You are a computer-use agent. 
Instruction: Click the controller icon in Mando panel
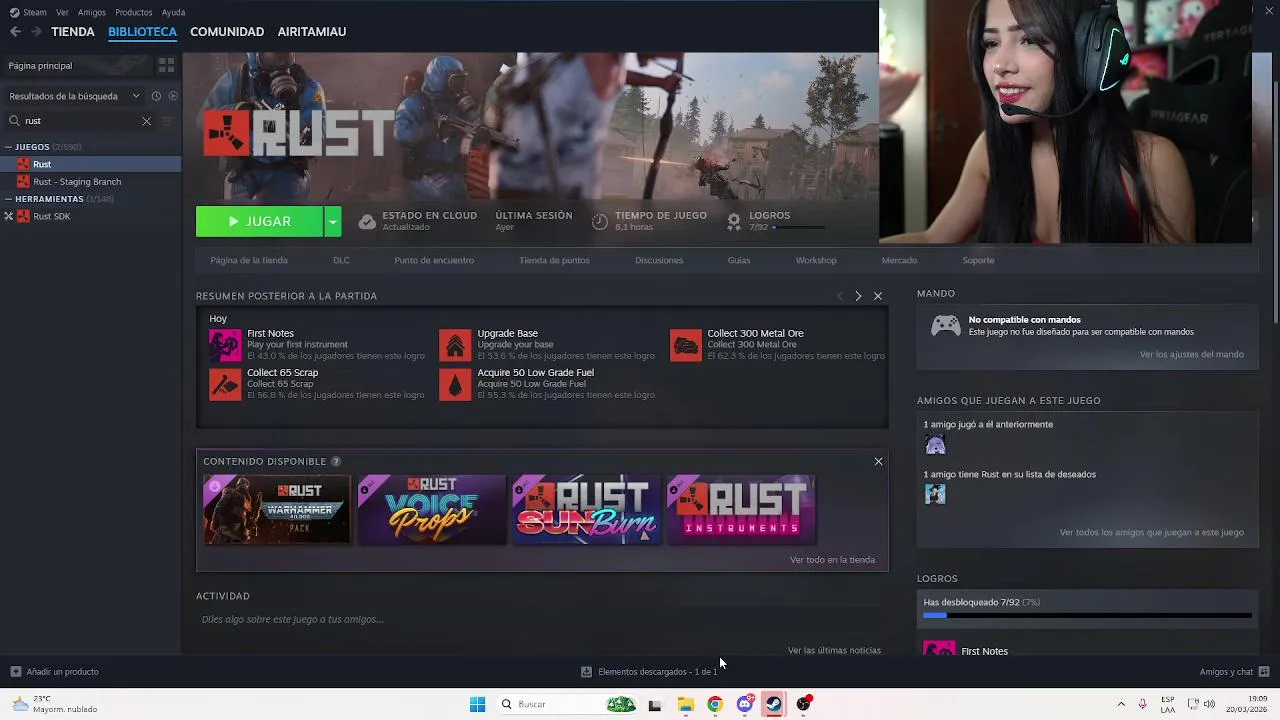click(946, 326)
